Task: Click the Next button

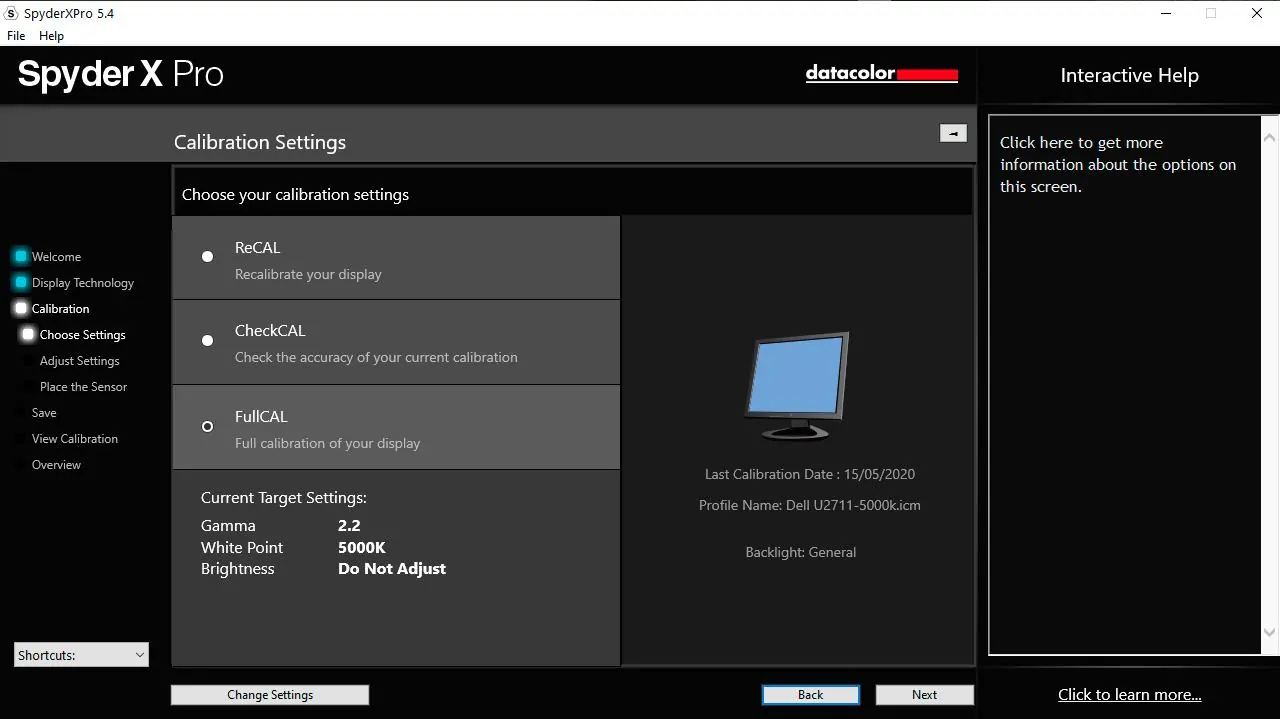Action: point(925,695)
